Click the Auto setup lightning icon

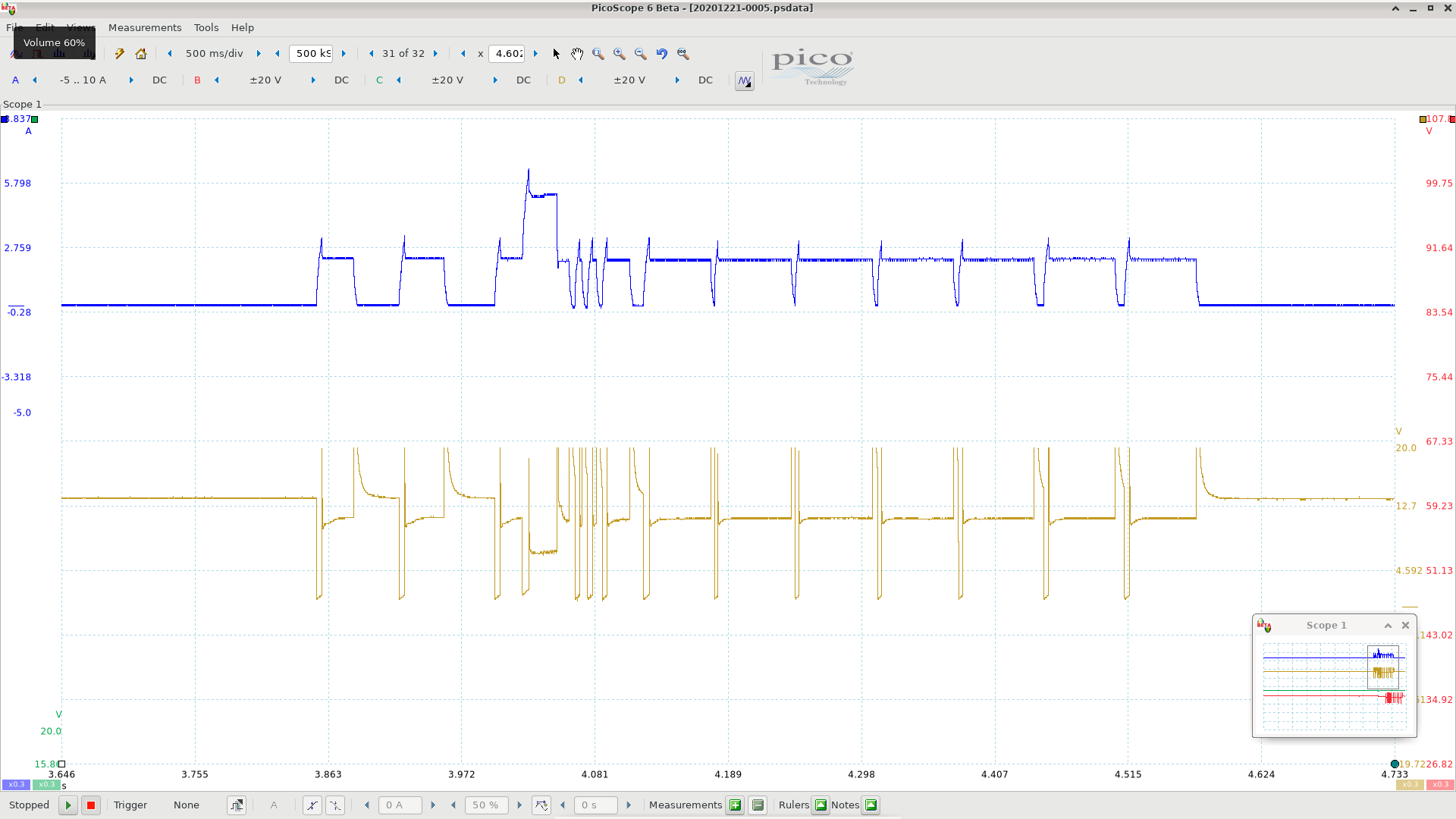(119, 54)
